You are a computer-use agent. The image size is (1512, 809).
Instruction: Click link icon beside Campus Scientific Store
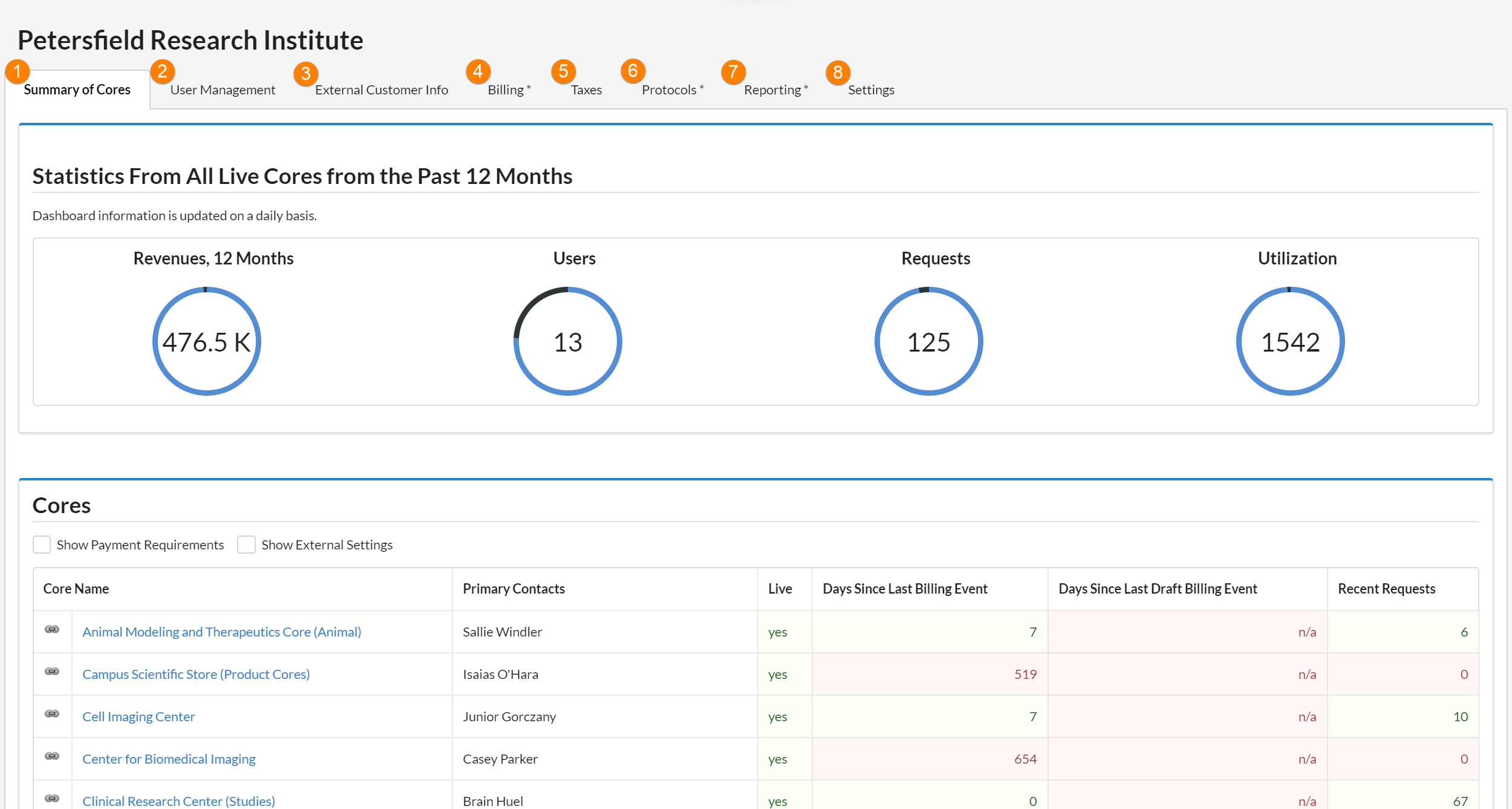[52, 672]
